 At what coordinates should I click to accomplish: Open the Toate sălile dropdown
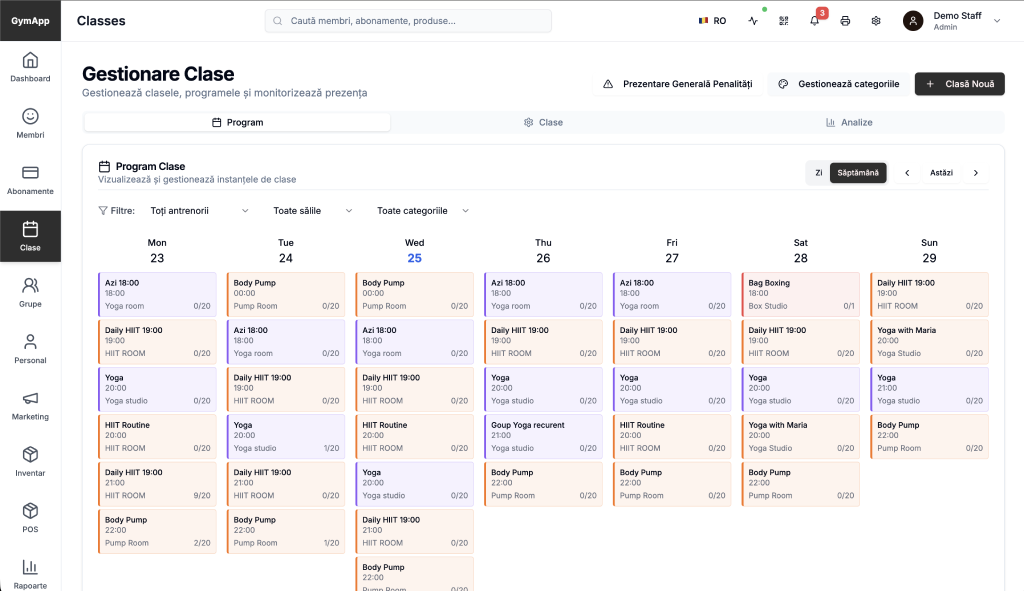point(313,211)
